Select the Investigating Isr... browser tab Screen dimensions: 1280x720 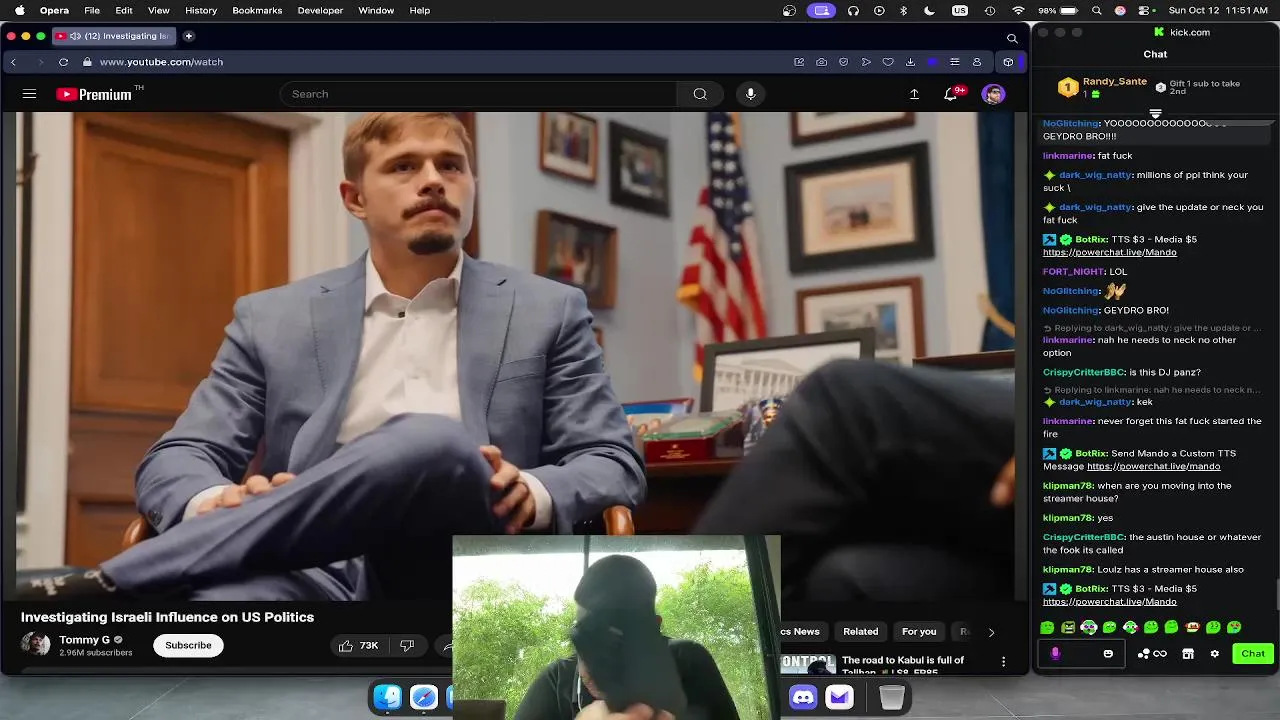pyautogui.click(x=113, y=36)
